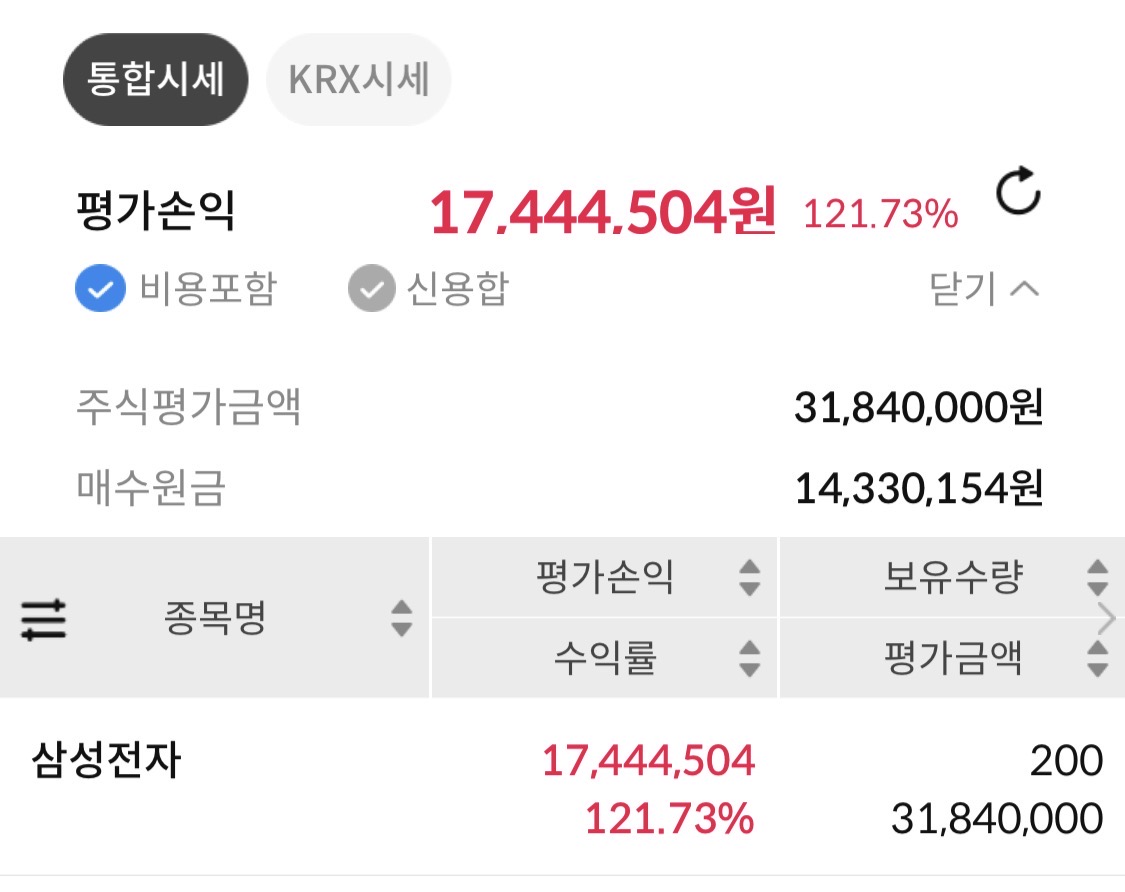Sort by 종목명 column arrows
The width and height of the screenshot is (1125, 892).
click(x=401, y=619)
